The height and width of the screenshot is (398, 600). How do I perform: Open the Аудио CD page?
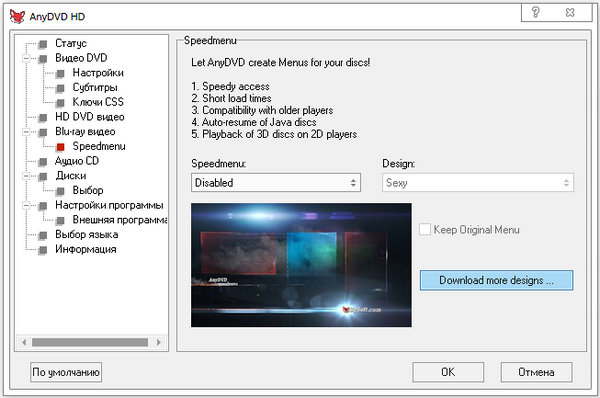click(77, 161)
